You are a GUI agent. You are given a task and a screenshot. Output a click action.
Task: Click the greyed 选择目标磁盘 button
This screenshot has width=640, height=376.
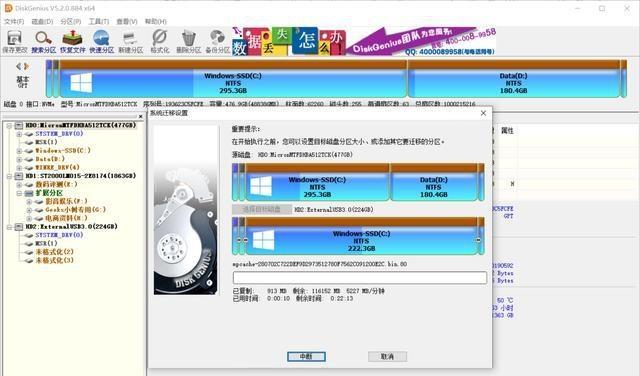(262, 209)
